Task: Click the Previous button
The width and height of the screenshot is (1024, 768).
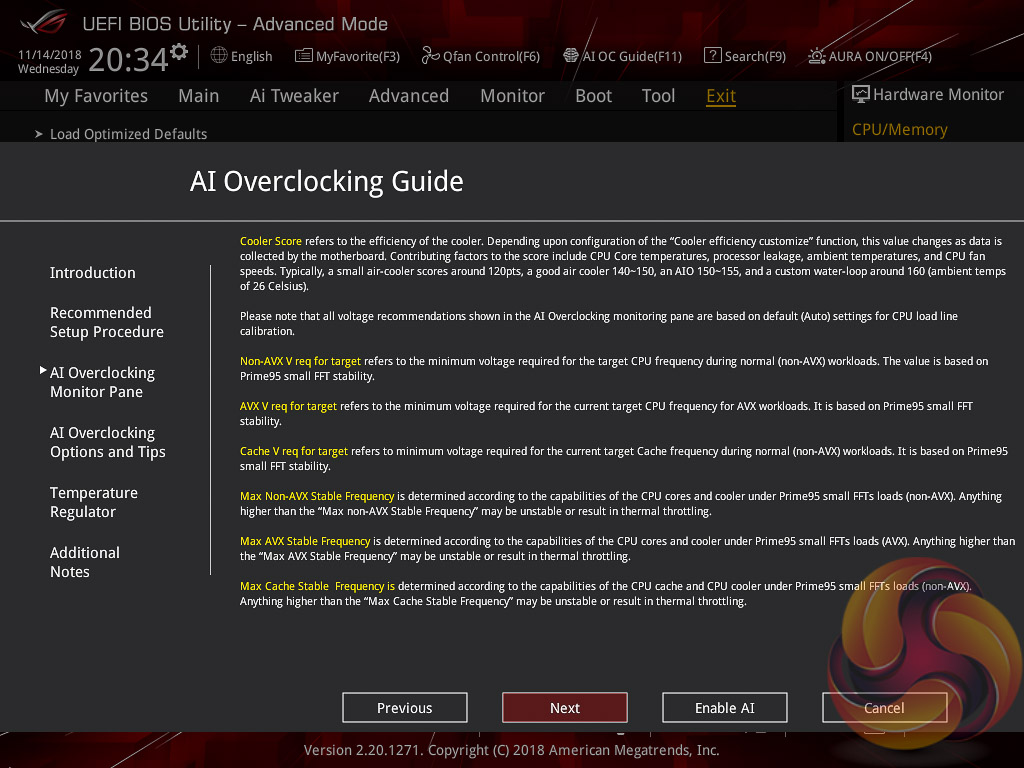Action: 405,708
